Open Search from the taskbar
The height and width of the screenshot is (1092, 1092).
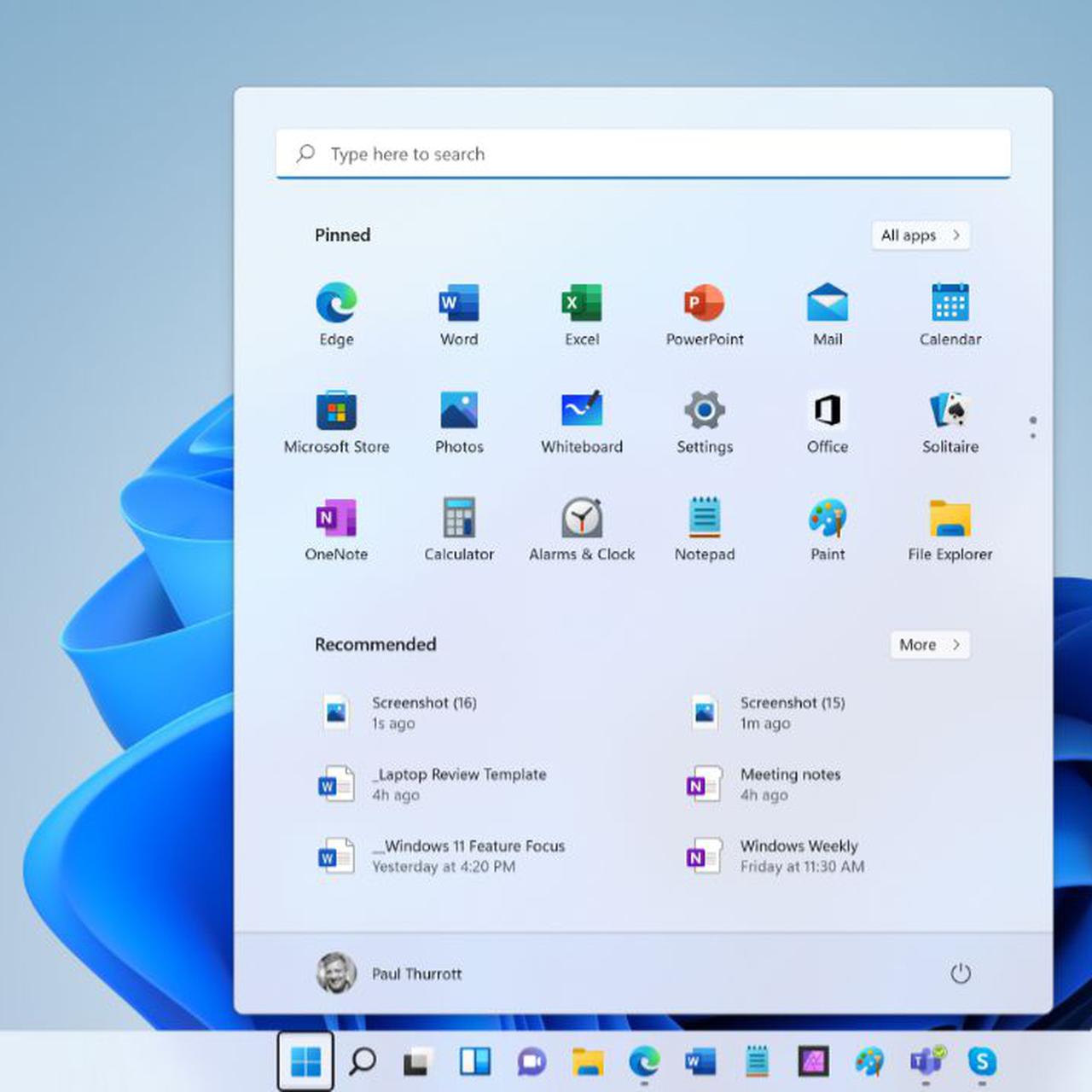click(x=363, y=1061)
